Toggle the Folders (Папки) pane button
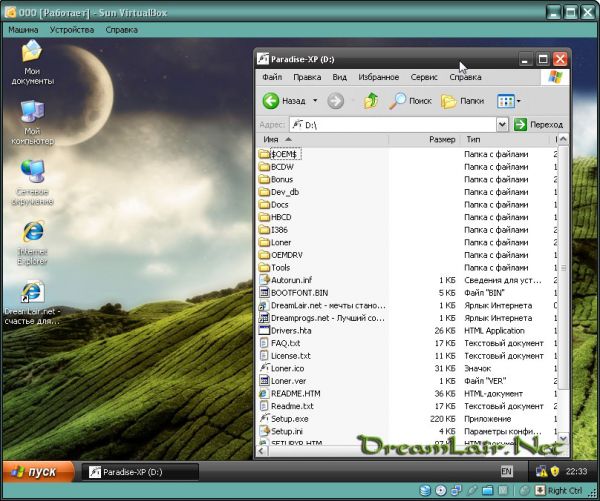Viewport: 600px width, 501px height. click(462, 101)
